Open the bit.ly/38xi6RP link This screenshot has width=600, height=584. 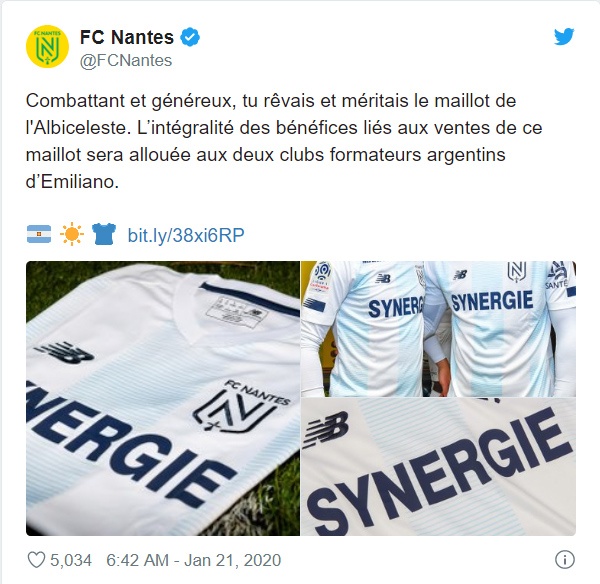click(x=186, y=235)
